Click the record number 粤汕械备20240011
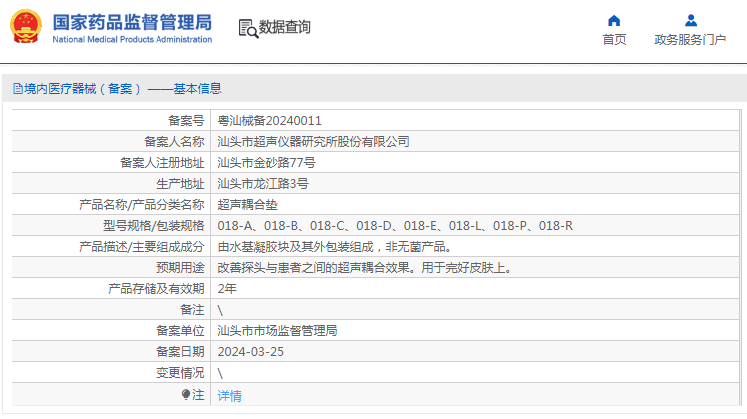 (x=269, y=120)
